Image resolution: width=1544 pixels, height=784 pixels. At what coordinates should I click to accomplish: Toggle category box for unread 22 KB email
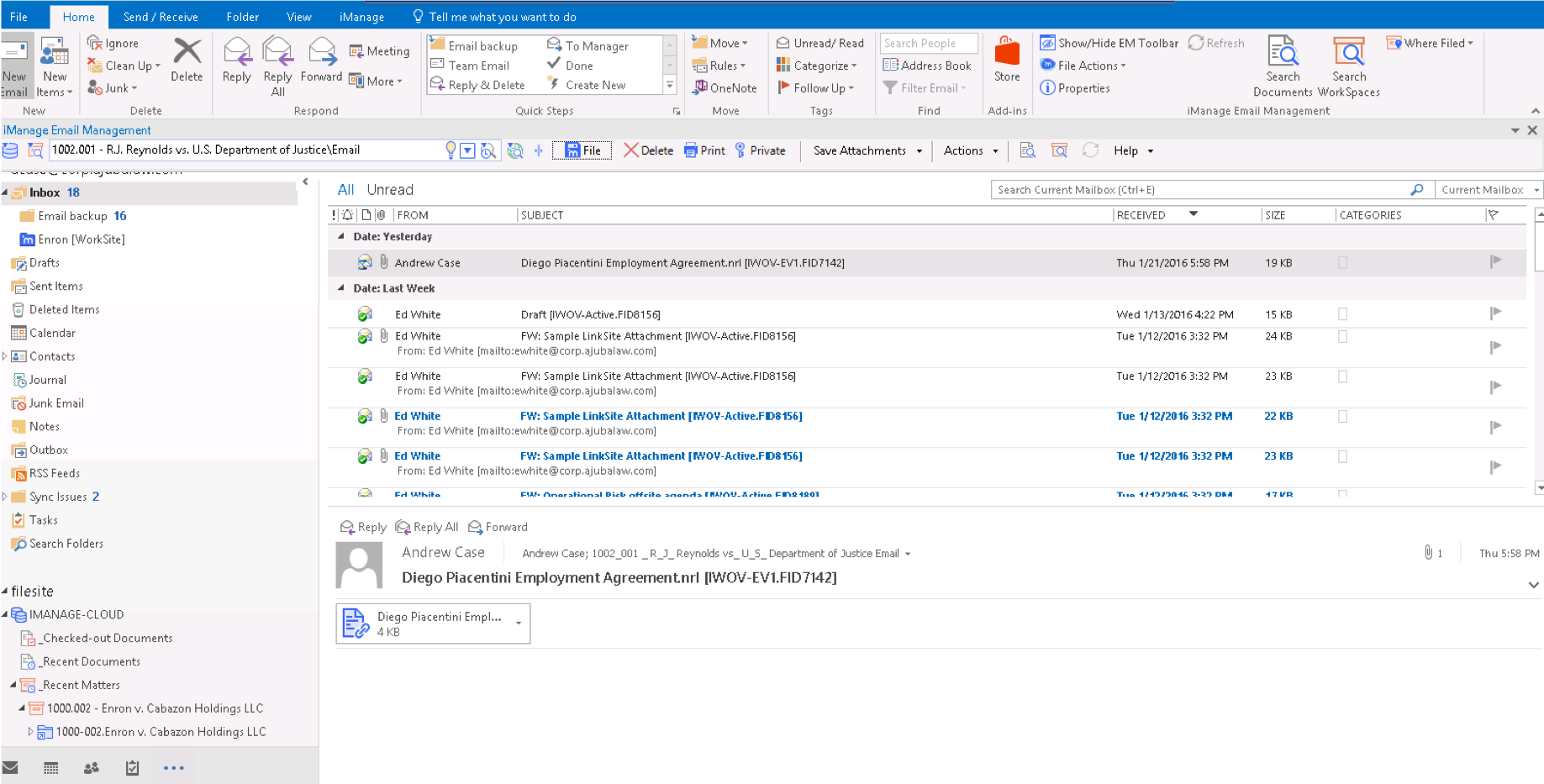point(1342,417)
